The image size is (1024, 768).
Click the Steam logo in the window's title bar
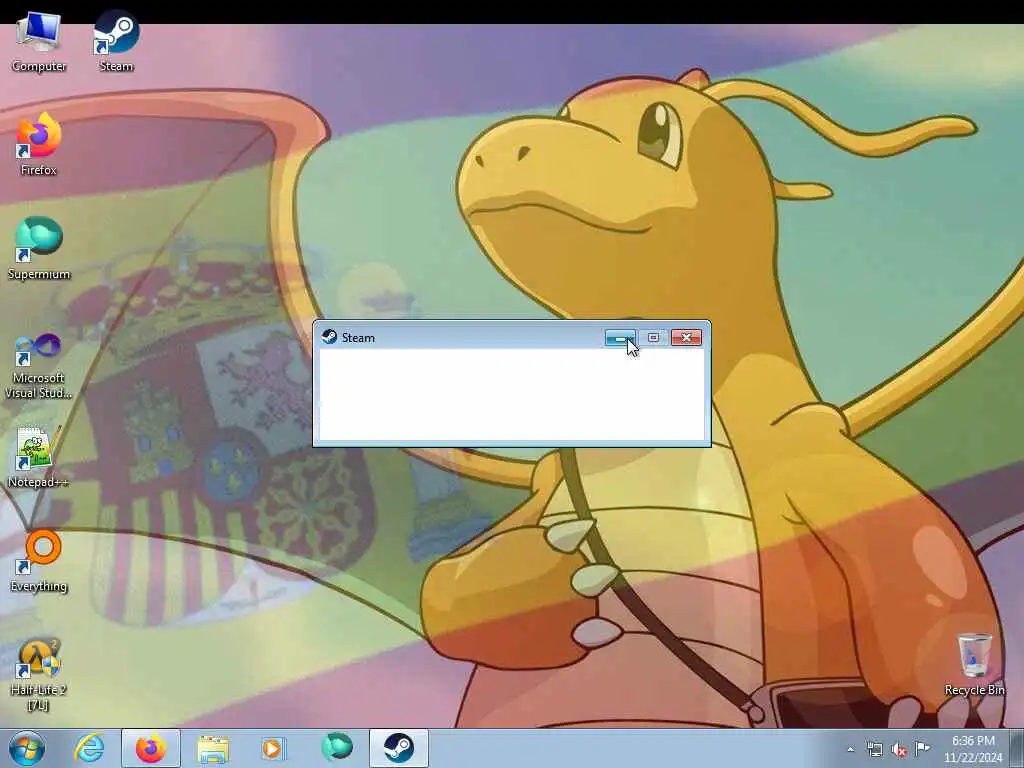[329, 337]
